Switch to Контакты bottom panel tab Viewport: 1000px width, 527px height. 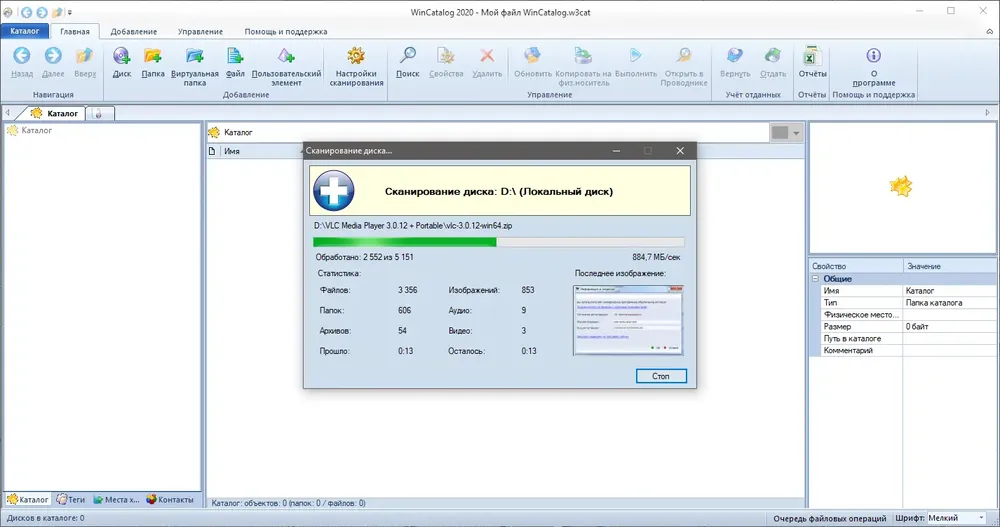point(170,500)
